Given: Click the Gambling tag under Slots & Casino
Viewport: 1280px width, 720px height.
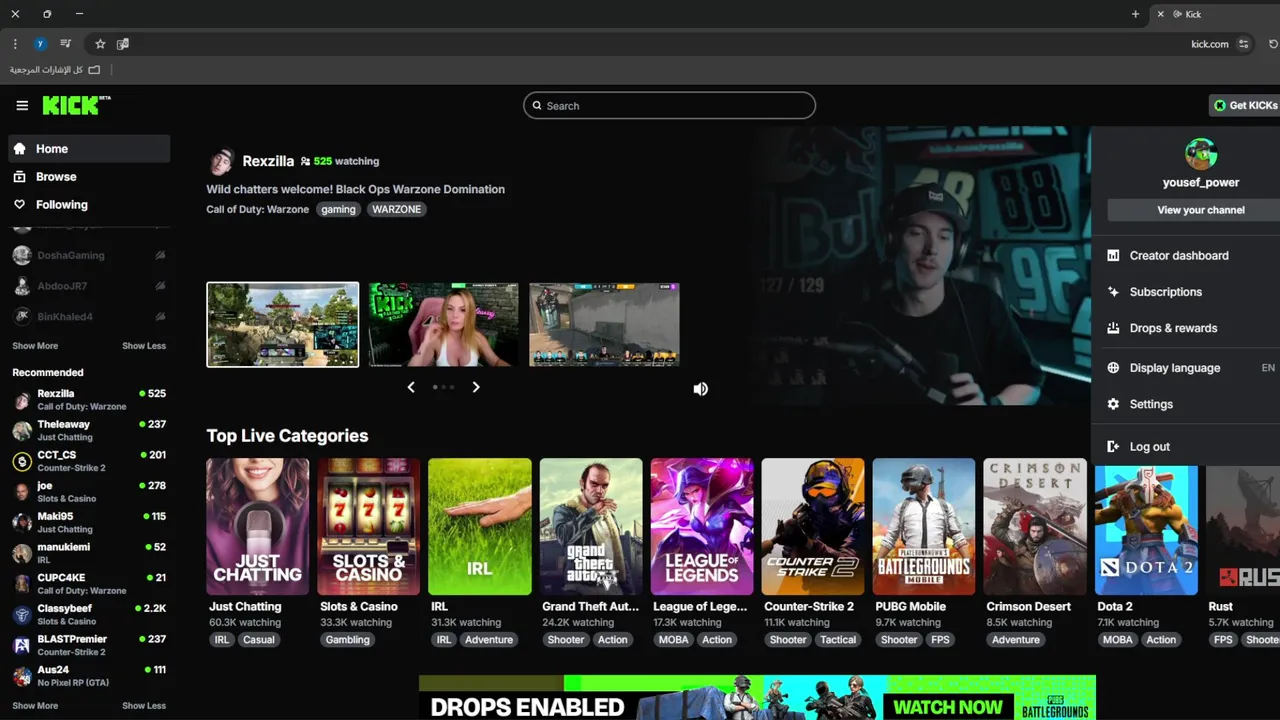Looking at the screenshot, I should click(x=347, y=640).
